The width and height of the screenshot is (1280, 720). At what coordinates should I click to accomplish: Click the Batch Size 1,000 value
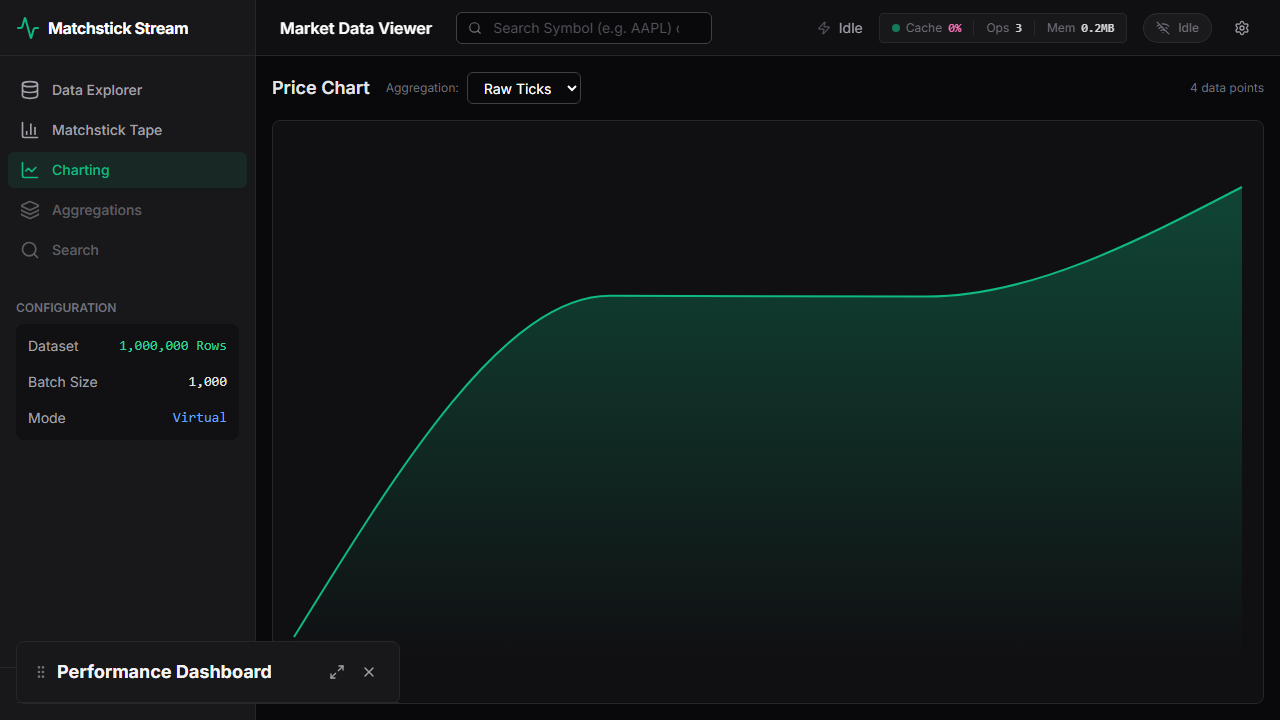(207, 382)
